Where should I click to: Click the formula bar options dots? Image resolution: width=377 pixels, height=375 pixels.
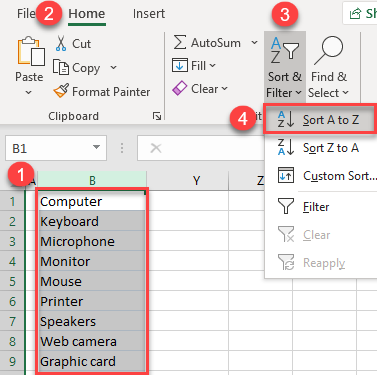(122, 148)
